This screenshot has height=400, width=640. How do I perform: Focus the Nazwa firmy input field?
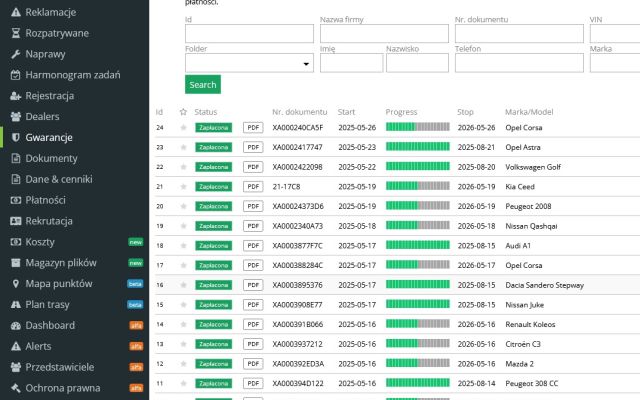tap(382, 34)
